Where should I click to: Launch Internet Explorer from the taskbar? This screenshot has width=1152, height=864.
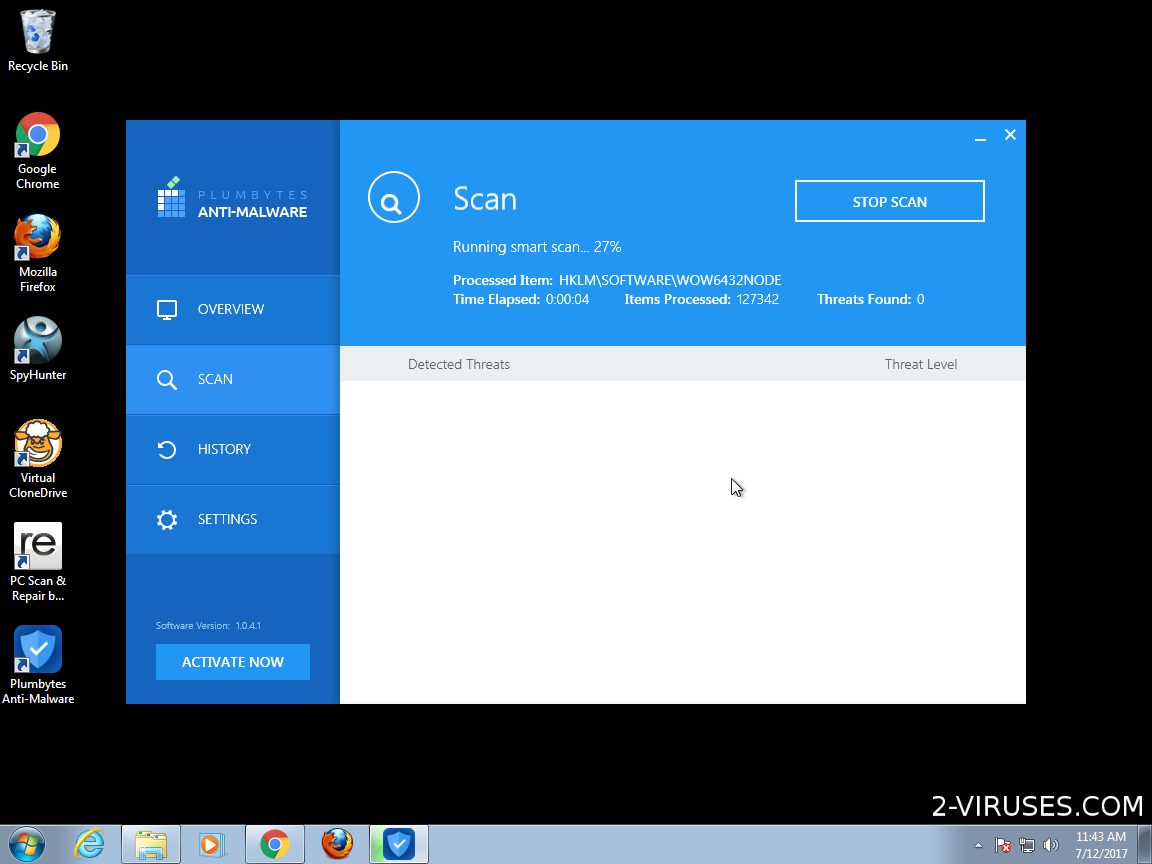(89, 844)
